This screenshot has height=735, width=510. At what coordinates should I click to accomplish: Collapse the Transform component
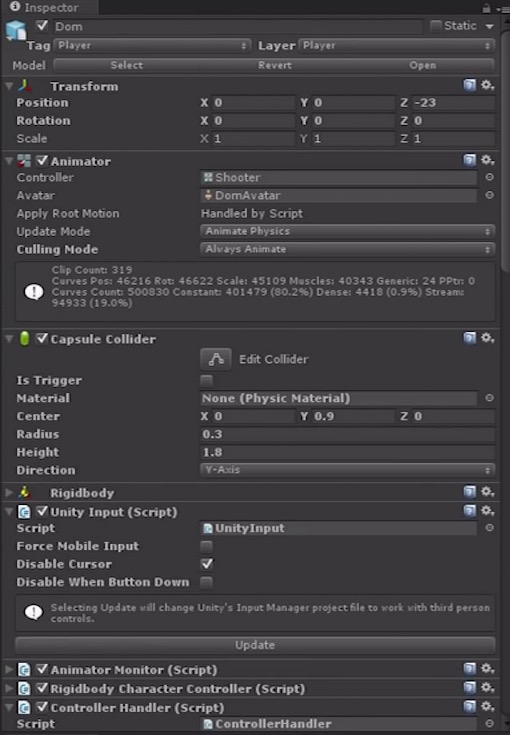[x=9, y=86]
